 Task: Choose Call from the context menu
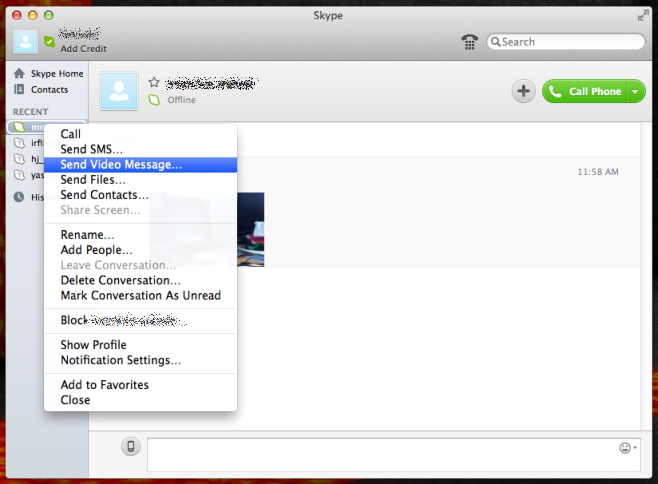(x=141, y=134)
